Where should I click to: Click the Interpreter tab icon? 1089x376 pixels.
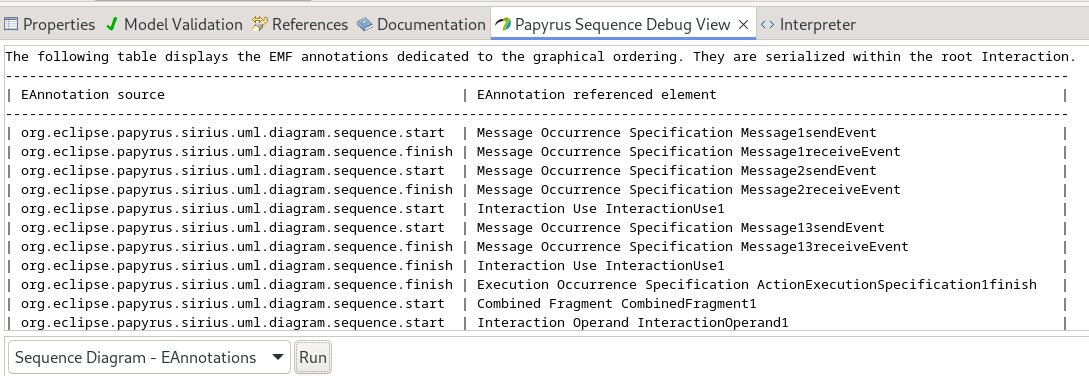pos(767,24)
